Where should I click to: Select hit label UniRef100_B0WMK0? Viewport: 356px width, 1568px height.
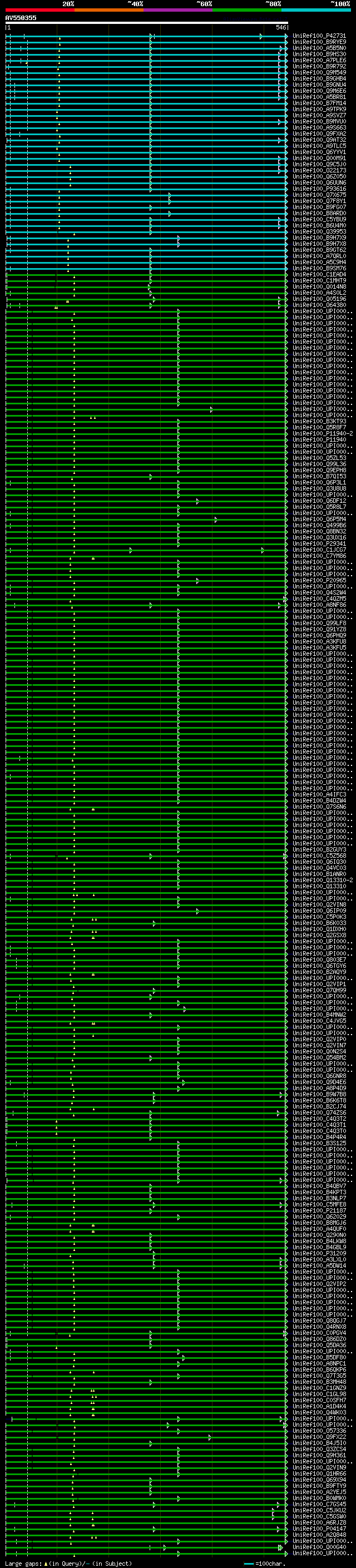(x=319, y=1497)
